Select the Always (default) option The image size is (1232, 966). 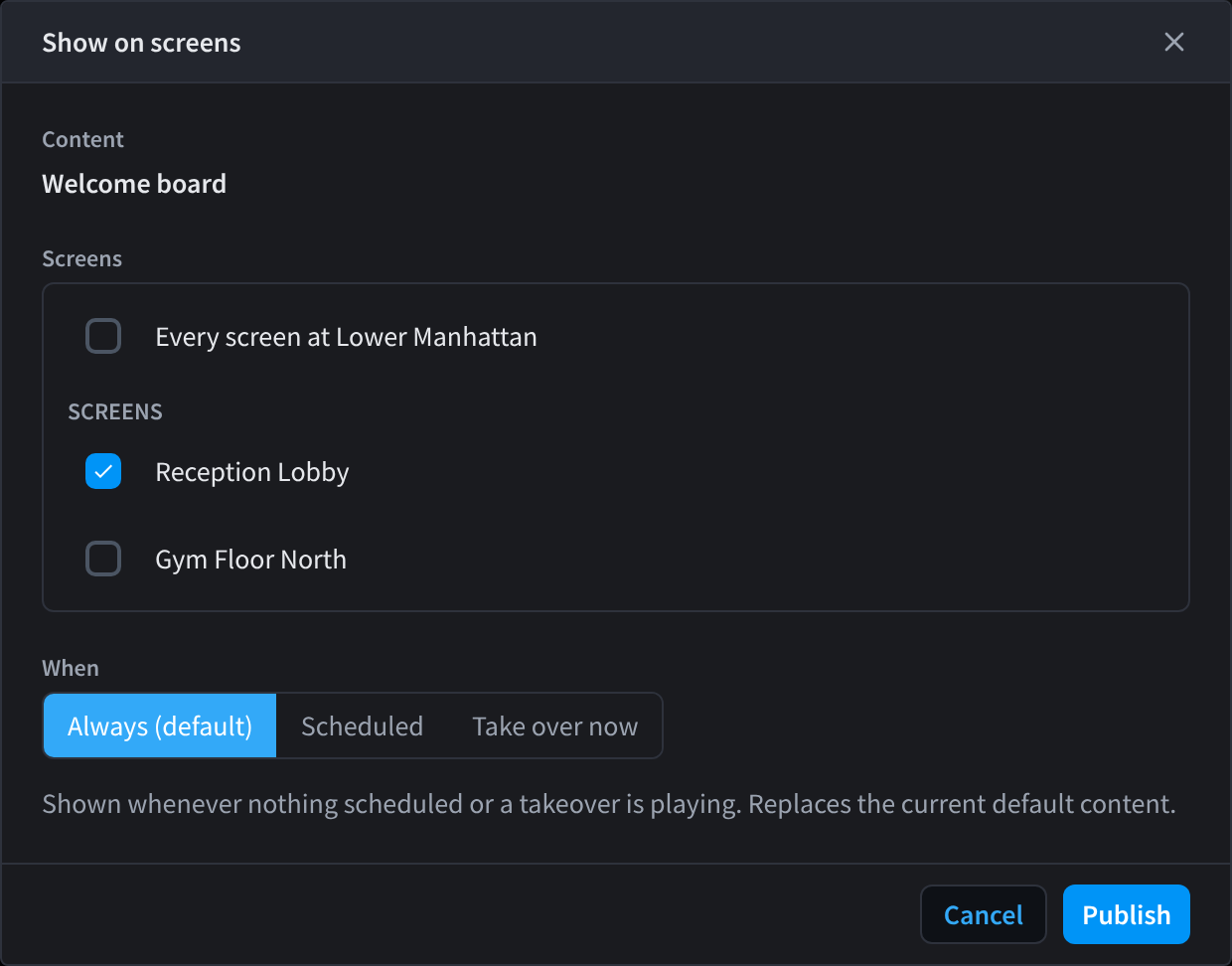160,725
